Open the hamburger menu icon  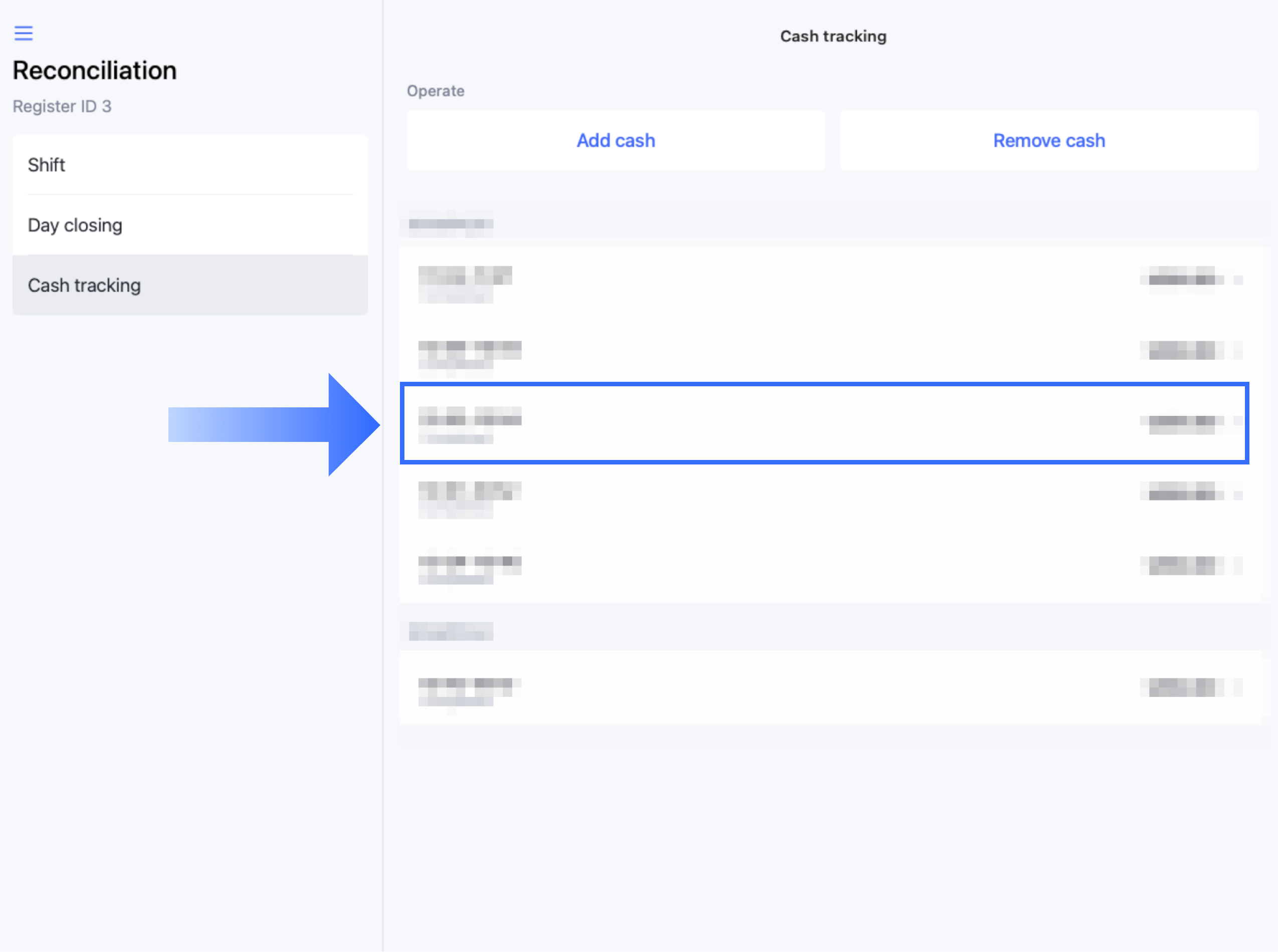click(23, 33)
